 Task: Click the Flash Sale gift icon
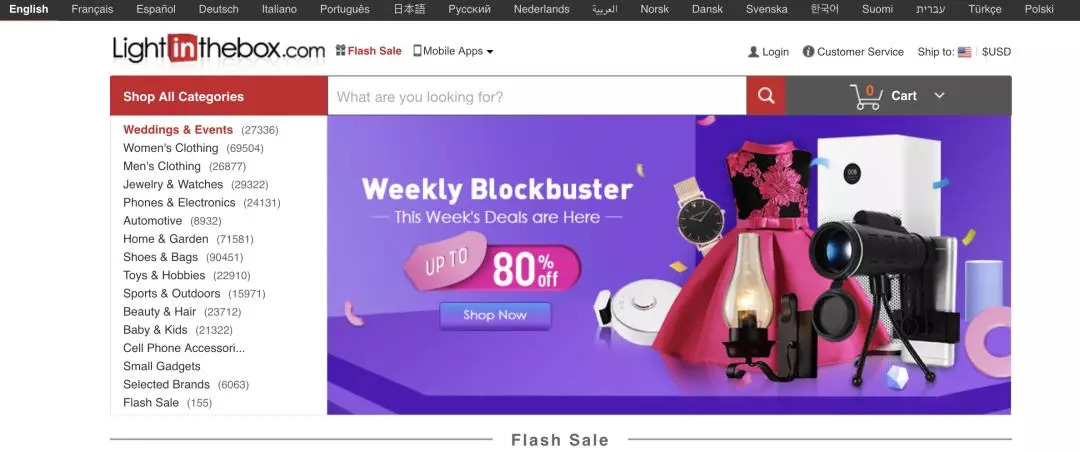(x=340, y=50)
